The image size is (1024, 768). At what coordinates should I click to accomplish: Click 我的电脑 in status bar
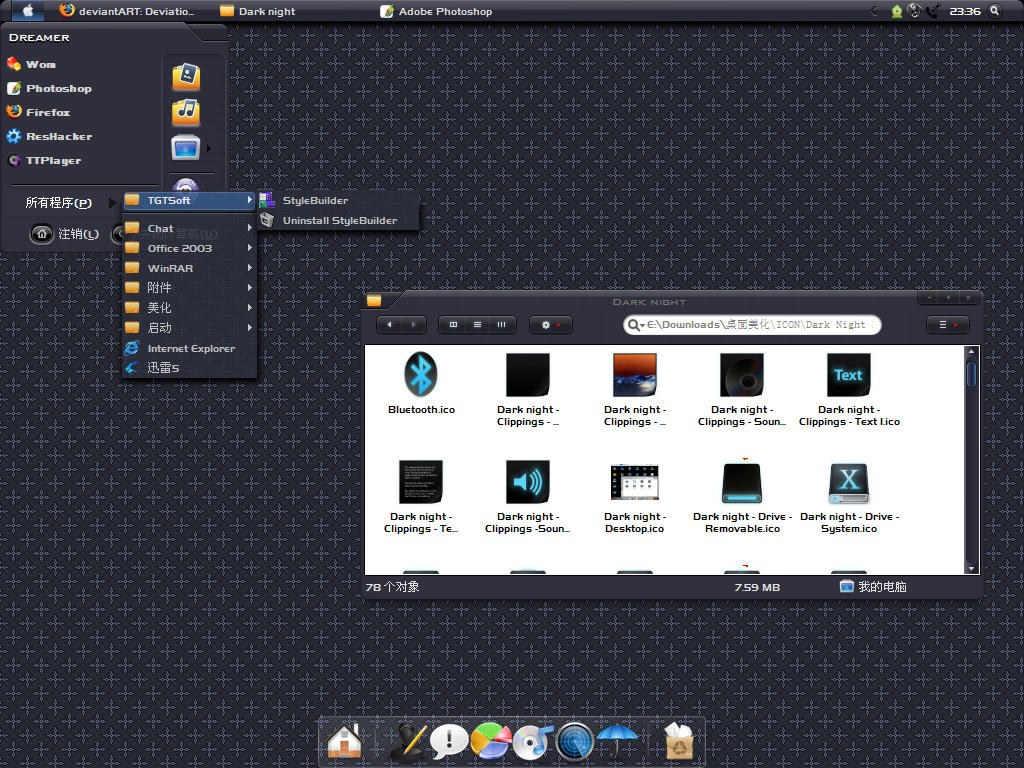coord(873,586)
